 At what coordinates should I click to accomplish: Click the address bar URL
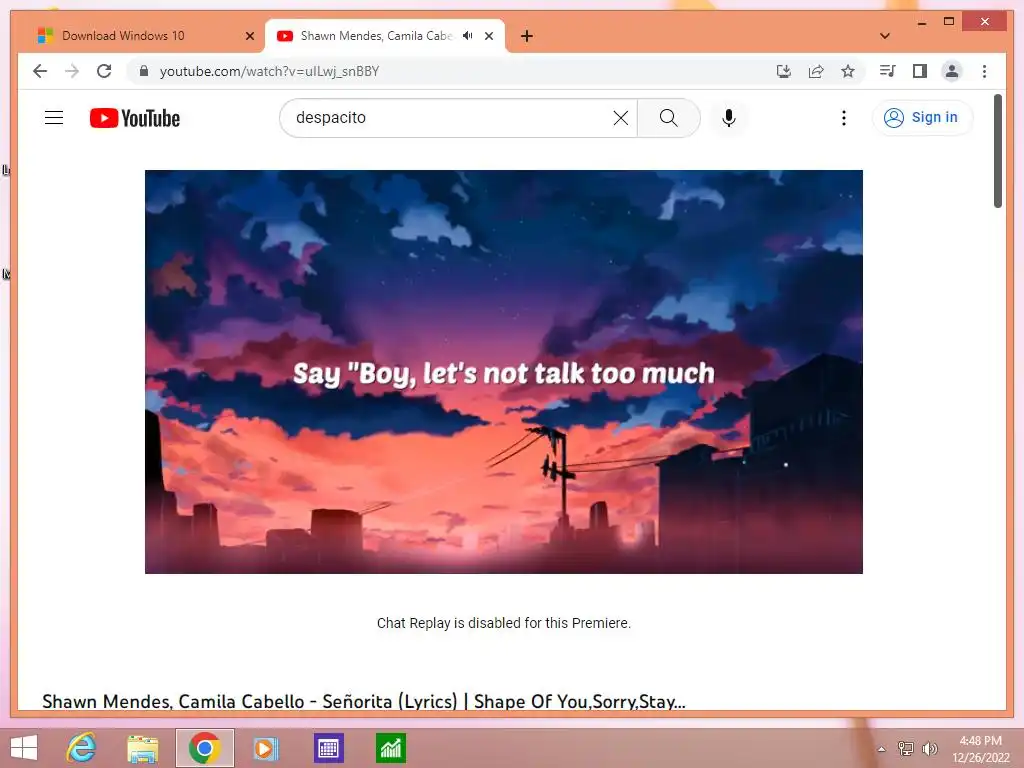click(269, 71)
